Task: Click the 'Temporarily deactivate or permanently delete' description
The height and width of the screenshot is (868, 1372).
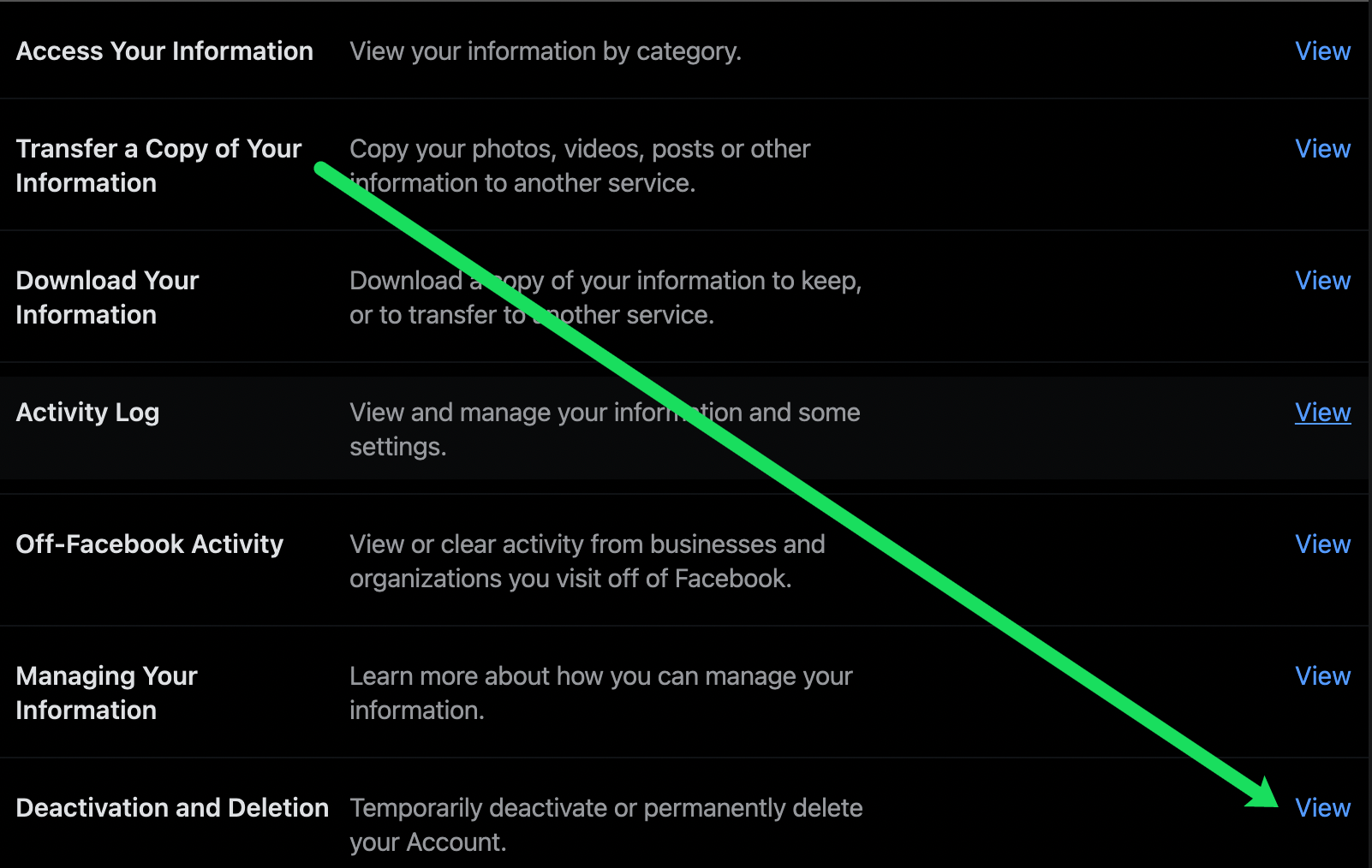Action: click(605, 825)
